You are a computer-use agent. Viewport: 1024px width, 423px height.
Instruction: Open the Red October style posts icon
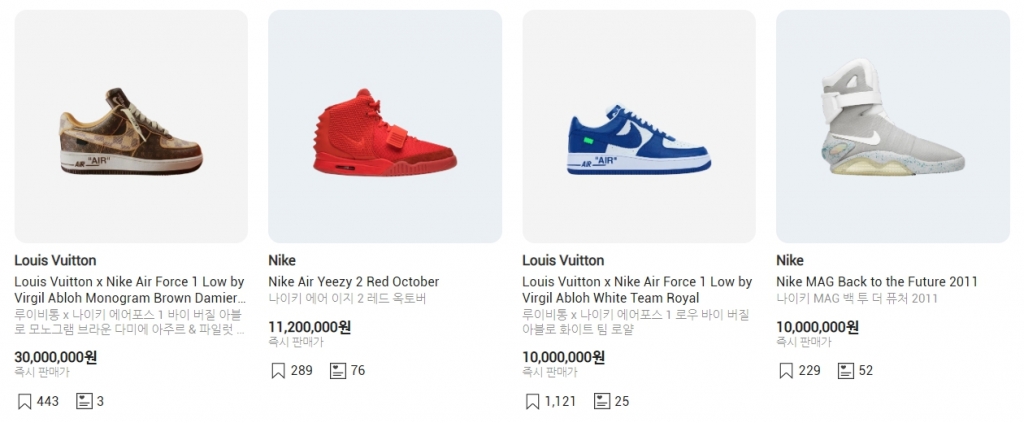click(x=338, y=371)
